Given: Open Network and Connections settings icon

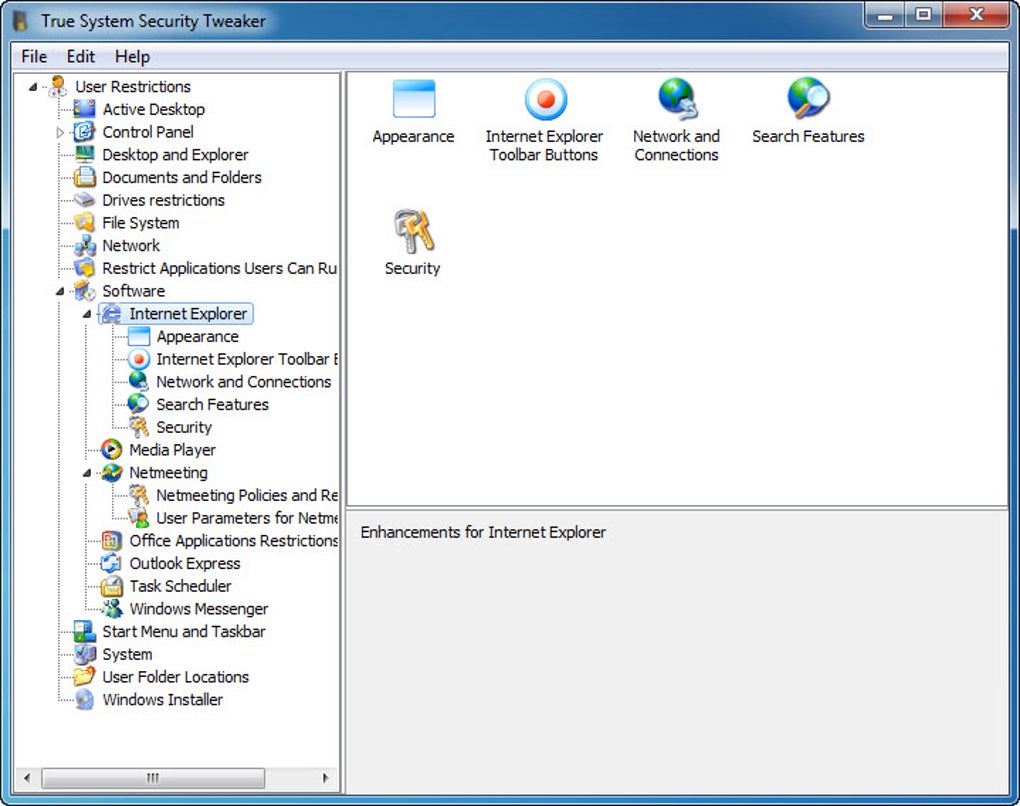Looking at the screenshot, I should coord(675,99).
